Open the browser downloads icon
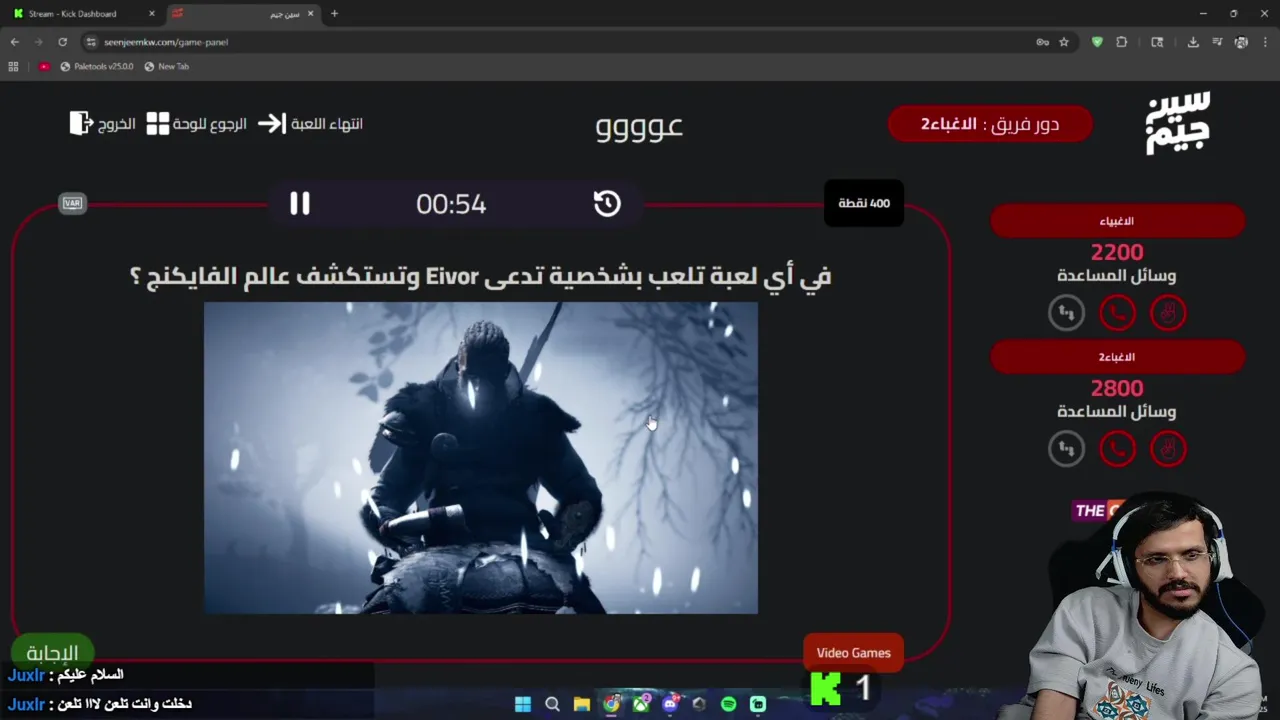 pyautogui.click(x=1193, y=42)
